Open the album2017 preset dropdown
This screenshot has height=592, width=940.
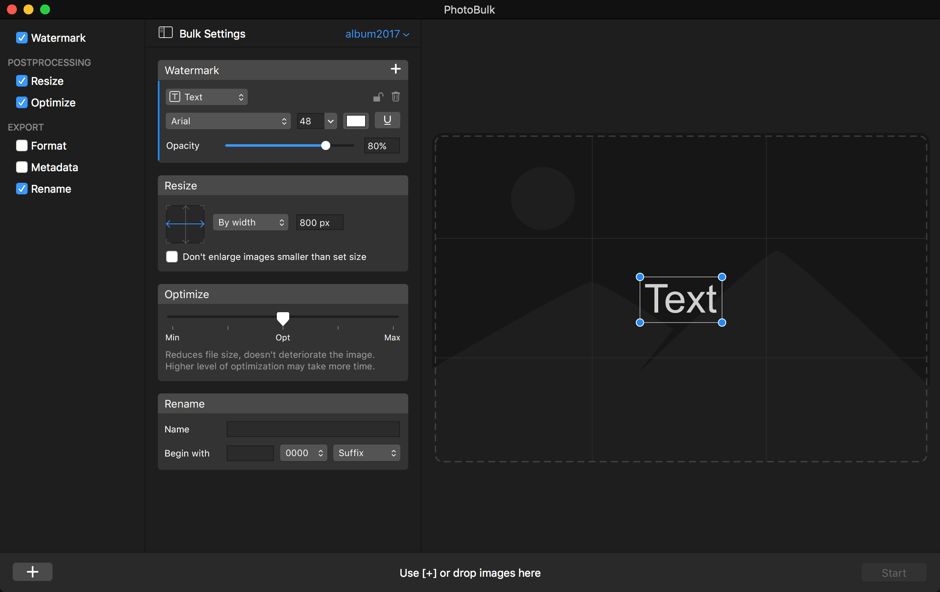377,34
